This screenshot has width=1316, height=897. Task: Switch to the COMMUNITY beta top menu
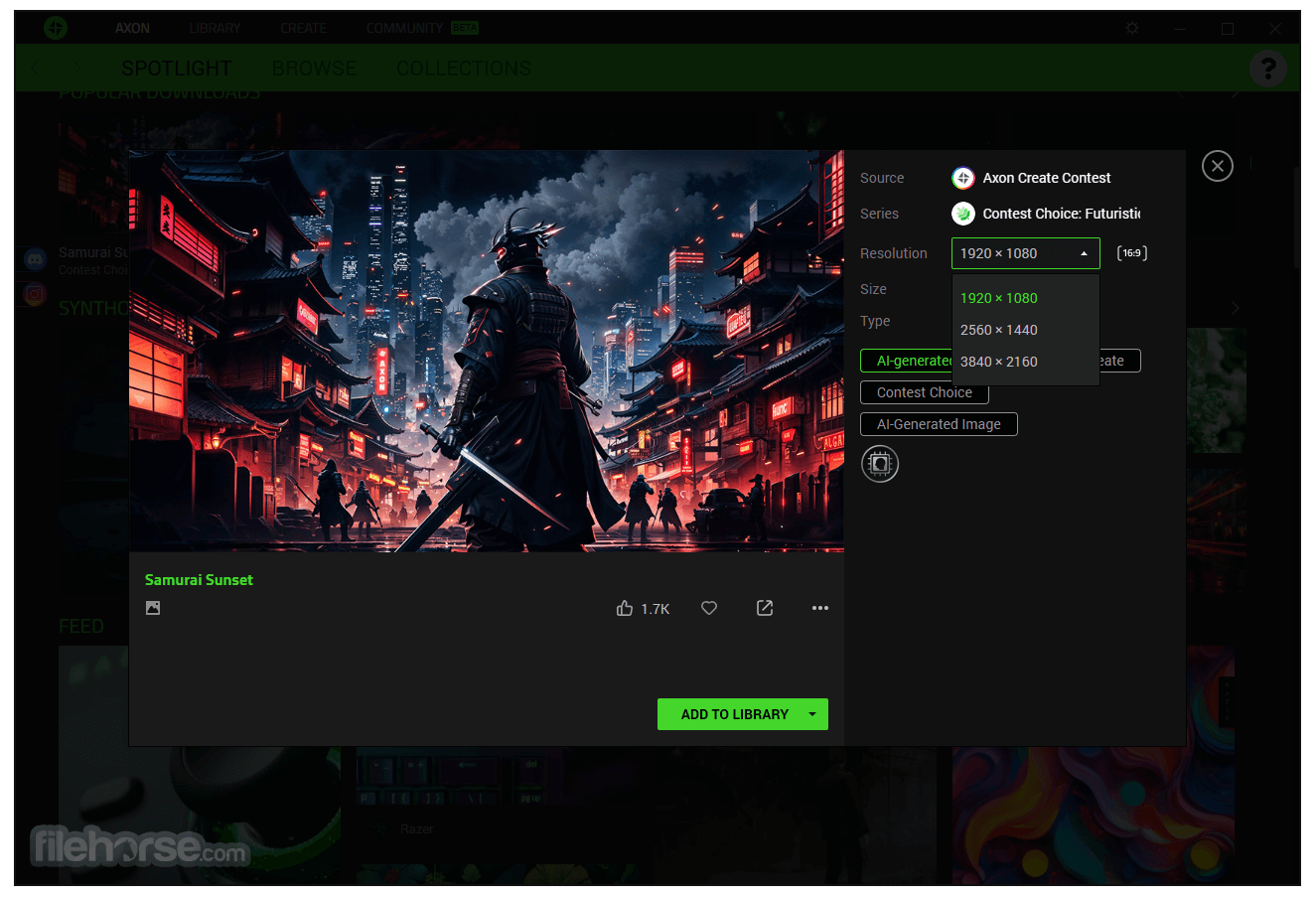422,28
